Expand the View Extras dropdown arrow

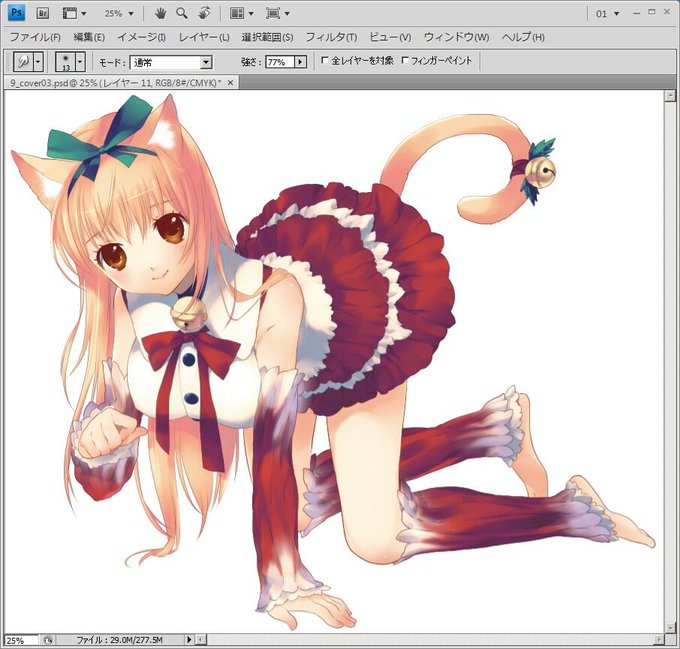84,14
